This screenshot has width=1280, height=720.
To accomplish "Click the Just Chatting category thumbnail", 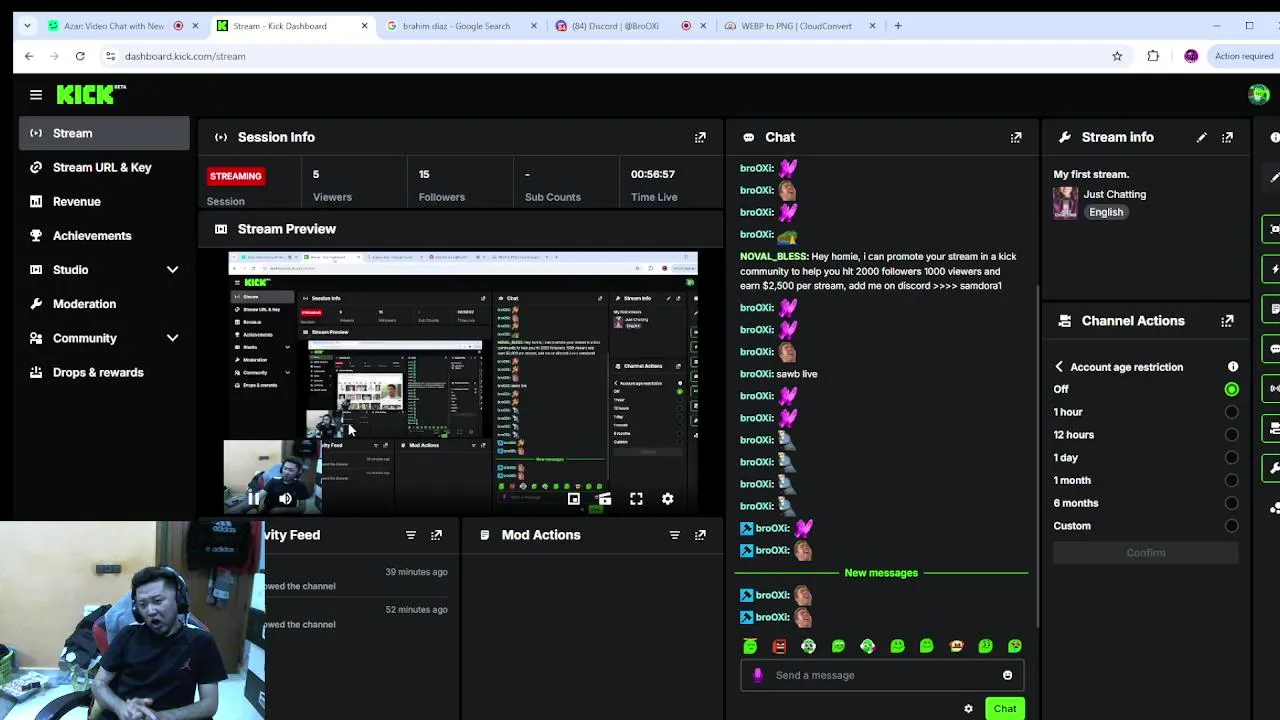I will [x=1066, y=203].
